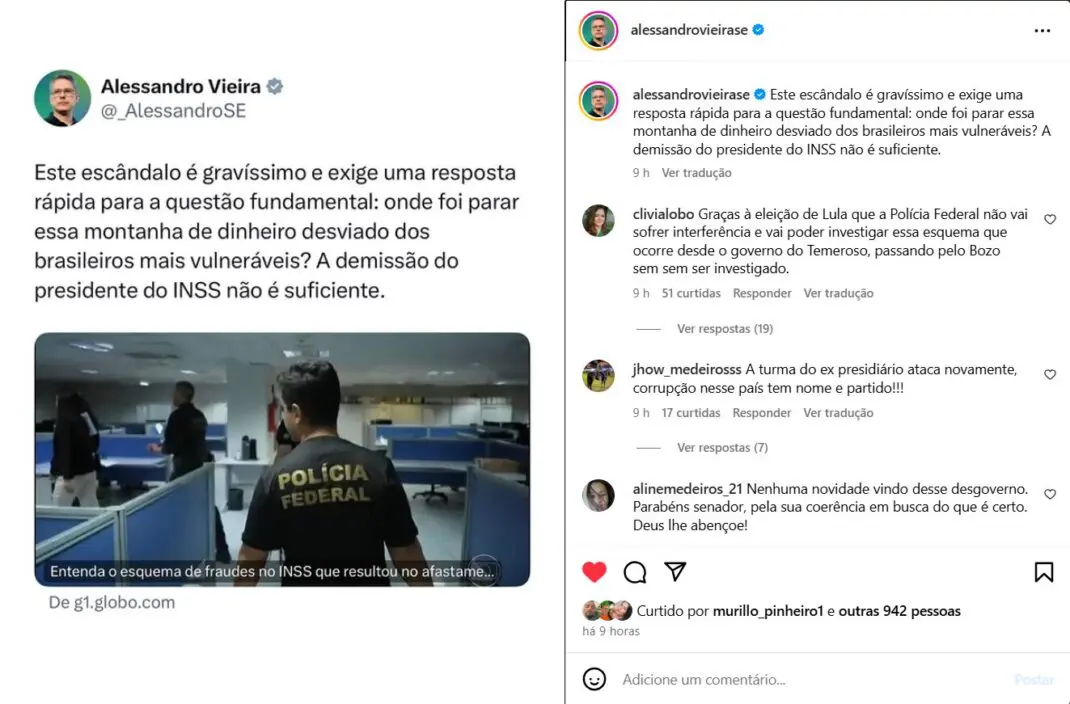Image resolution: width=1070 pixels, height=704 pixels.
Task: Click the Adicione um comentário input field
Action: click(x=812, y=679)
